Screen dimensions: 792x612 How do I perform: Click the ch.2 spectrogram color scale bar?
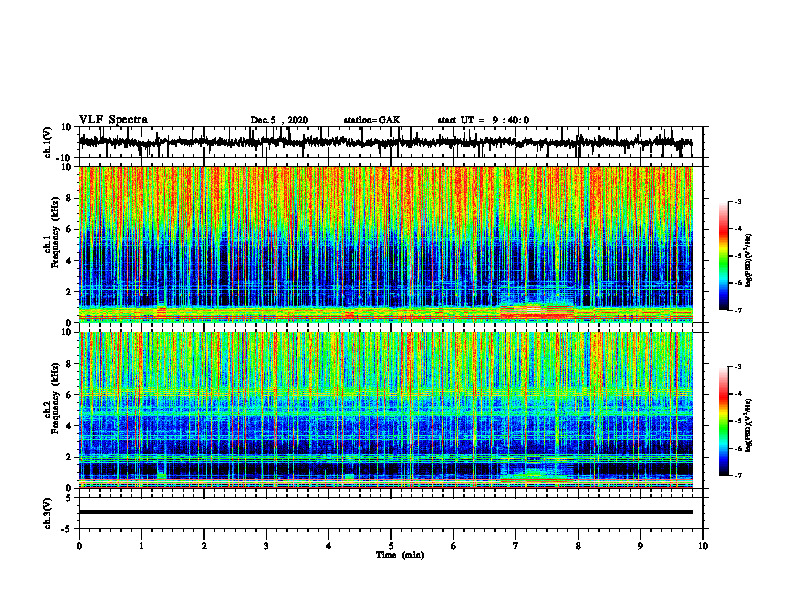click(724, 421)
